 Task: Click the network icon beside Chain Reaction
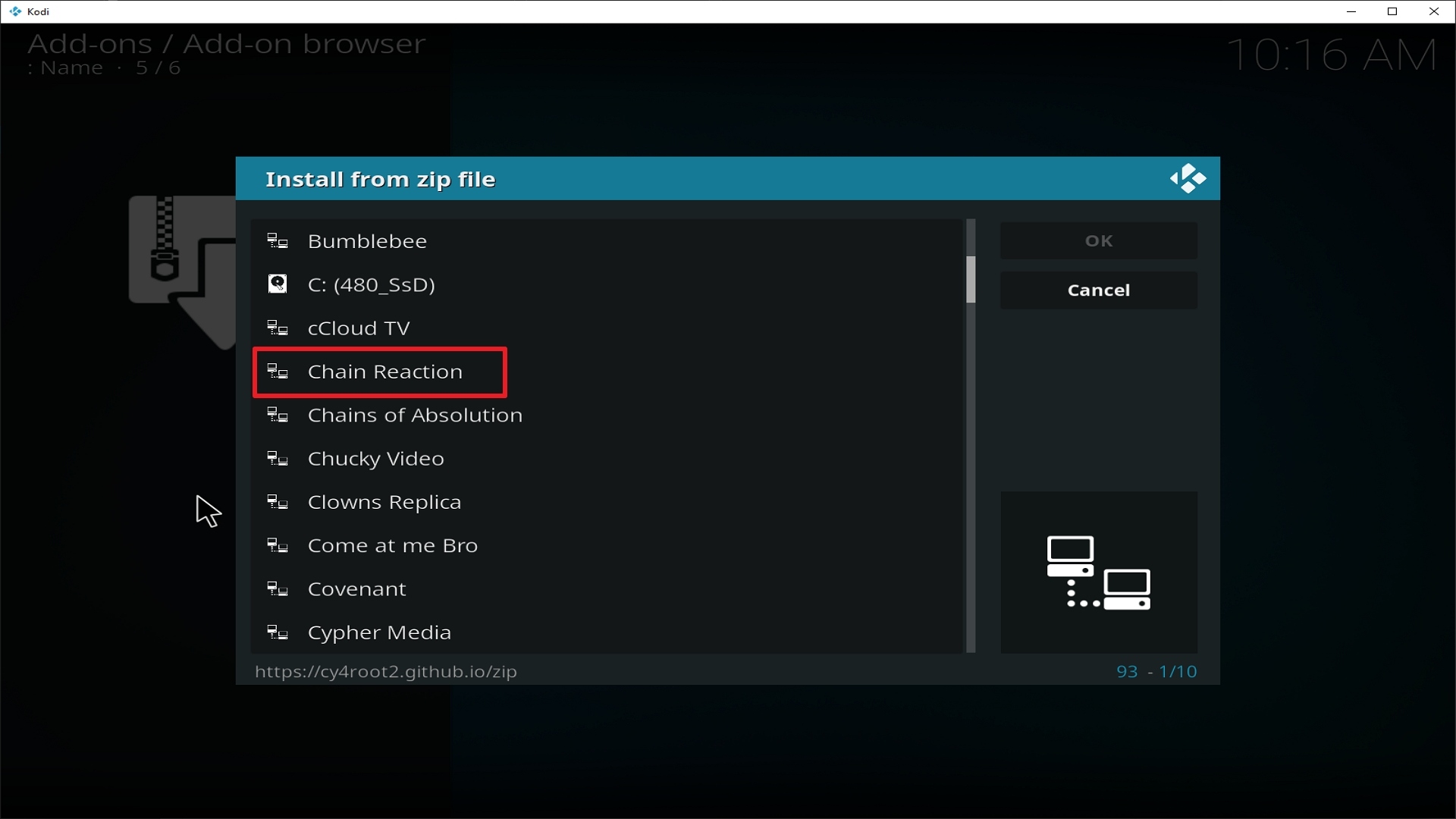point(278,372)
